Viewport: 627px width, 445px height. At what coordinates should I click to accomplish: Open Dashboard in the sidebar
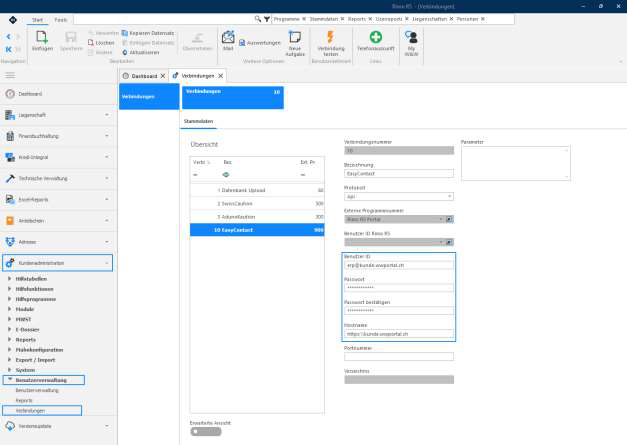(58, 94)
